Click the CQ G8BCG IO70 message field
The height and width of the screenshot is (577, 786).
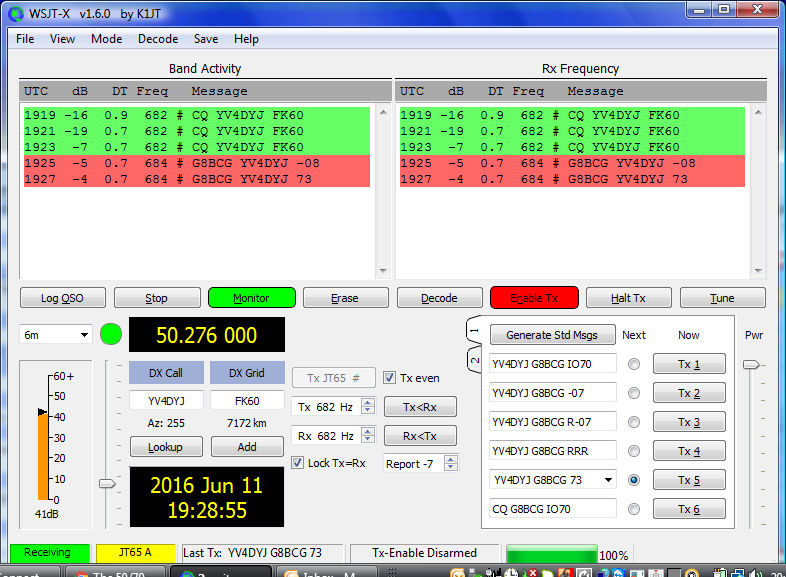tap(552, 509)
